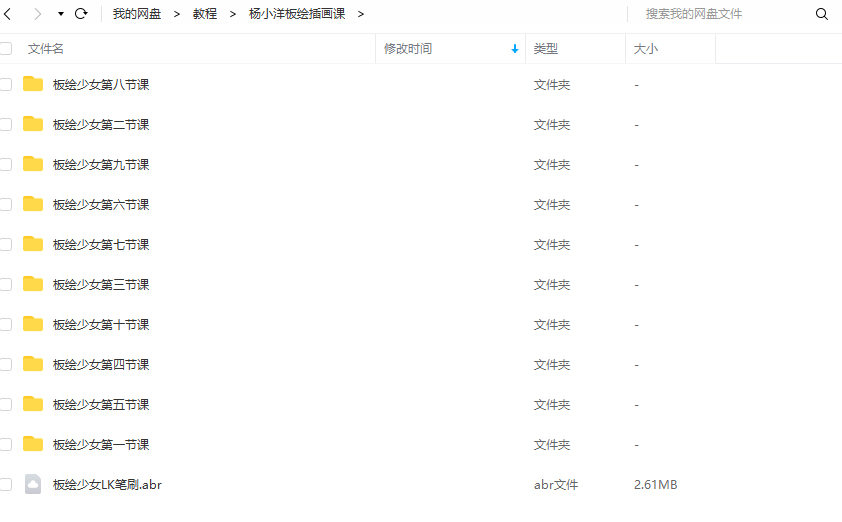Sort by the 类型 column header
The height and width of the screenshot is (522, 842).
(546, 49)
